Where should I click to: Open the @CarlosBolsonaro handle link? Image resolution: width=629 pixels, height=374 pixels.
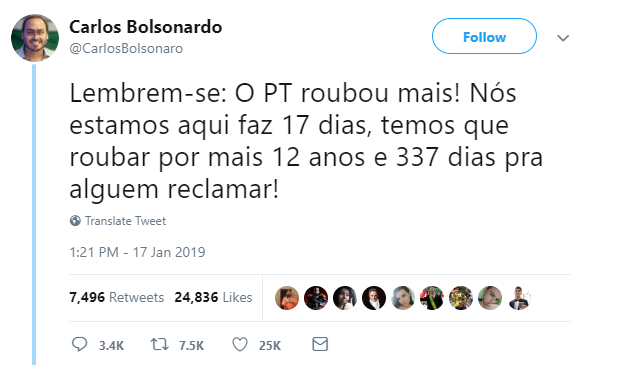click(x=126, y=49)
